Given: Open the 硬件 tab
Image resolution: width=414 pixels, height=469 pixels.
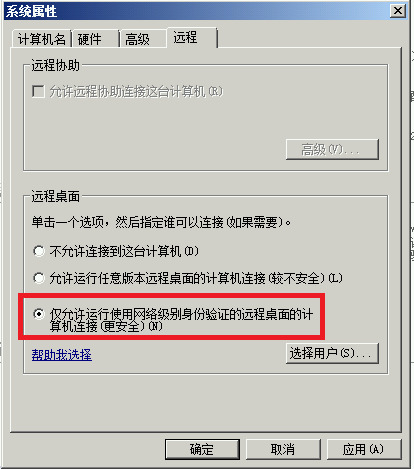Looking at the screenshot, I should 95,39.
